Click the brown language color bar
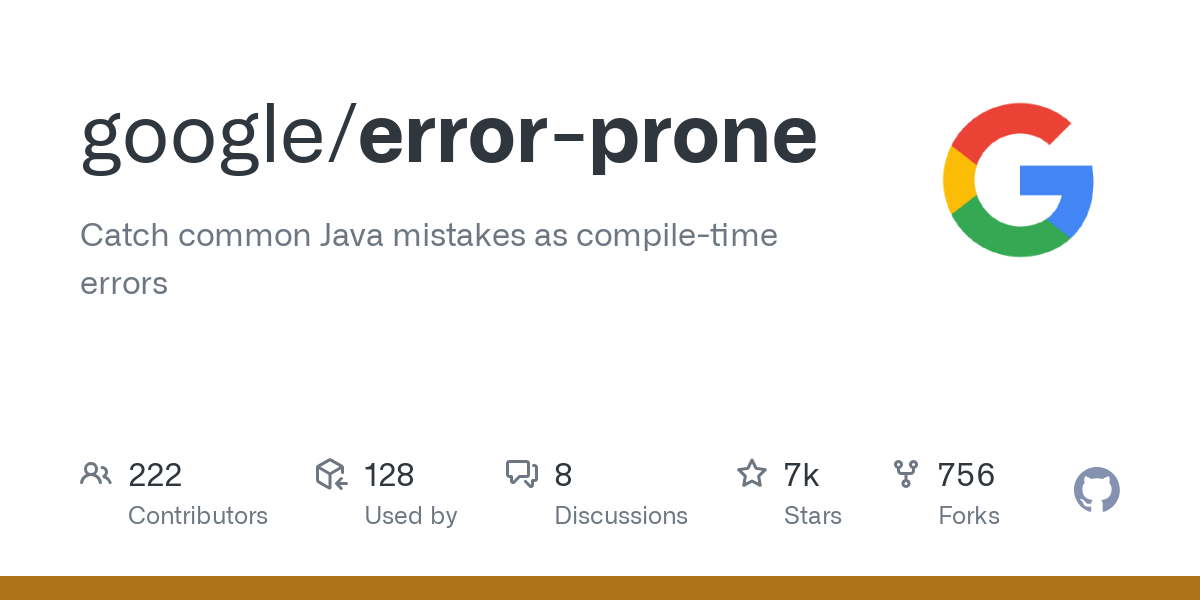1200x600 pixels. click(x=600, y=588)
